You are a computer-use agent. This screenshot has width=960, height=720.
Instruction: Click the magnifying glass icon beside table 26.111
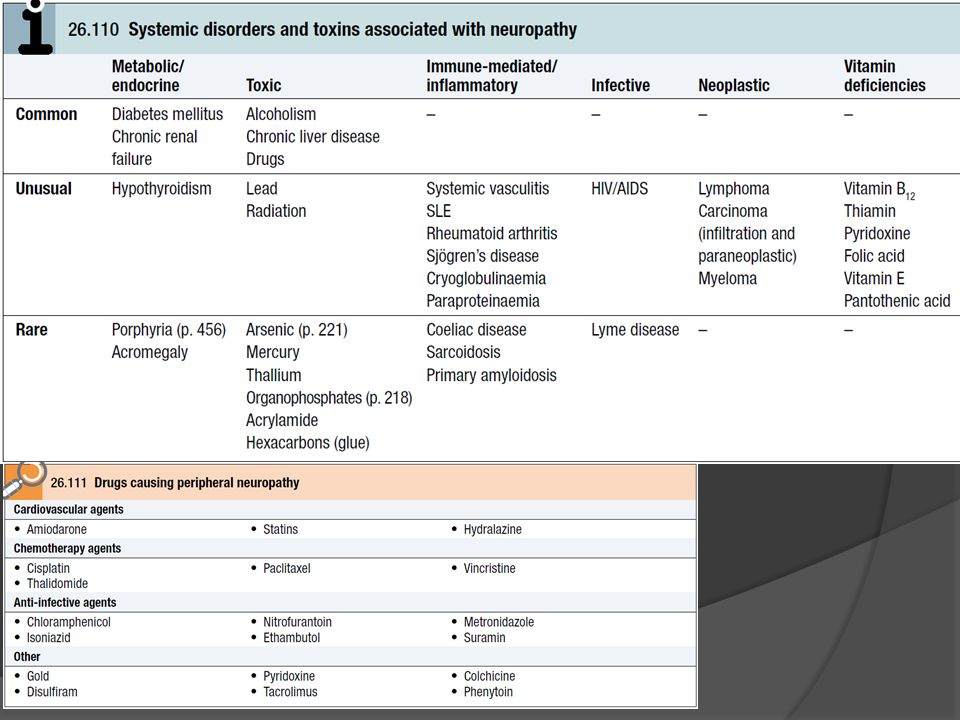coord(24,479)
